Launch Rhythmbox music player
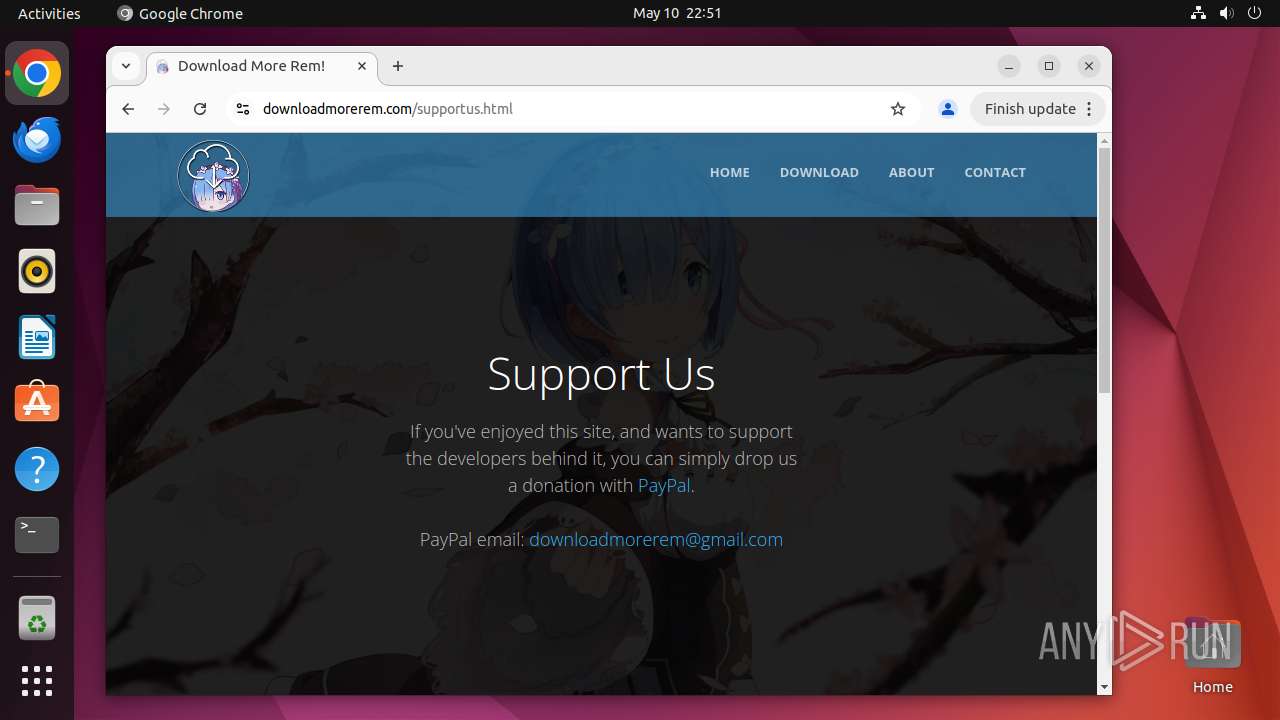1280x720 pixels. [x=37, y=271]
